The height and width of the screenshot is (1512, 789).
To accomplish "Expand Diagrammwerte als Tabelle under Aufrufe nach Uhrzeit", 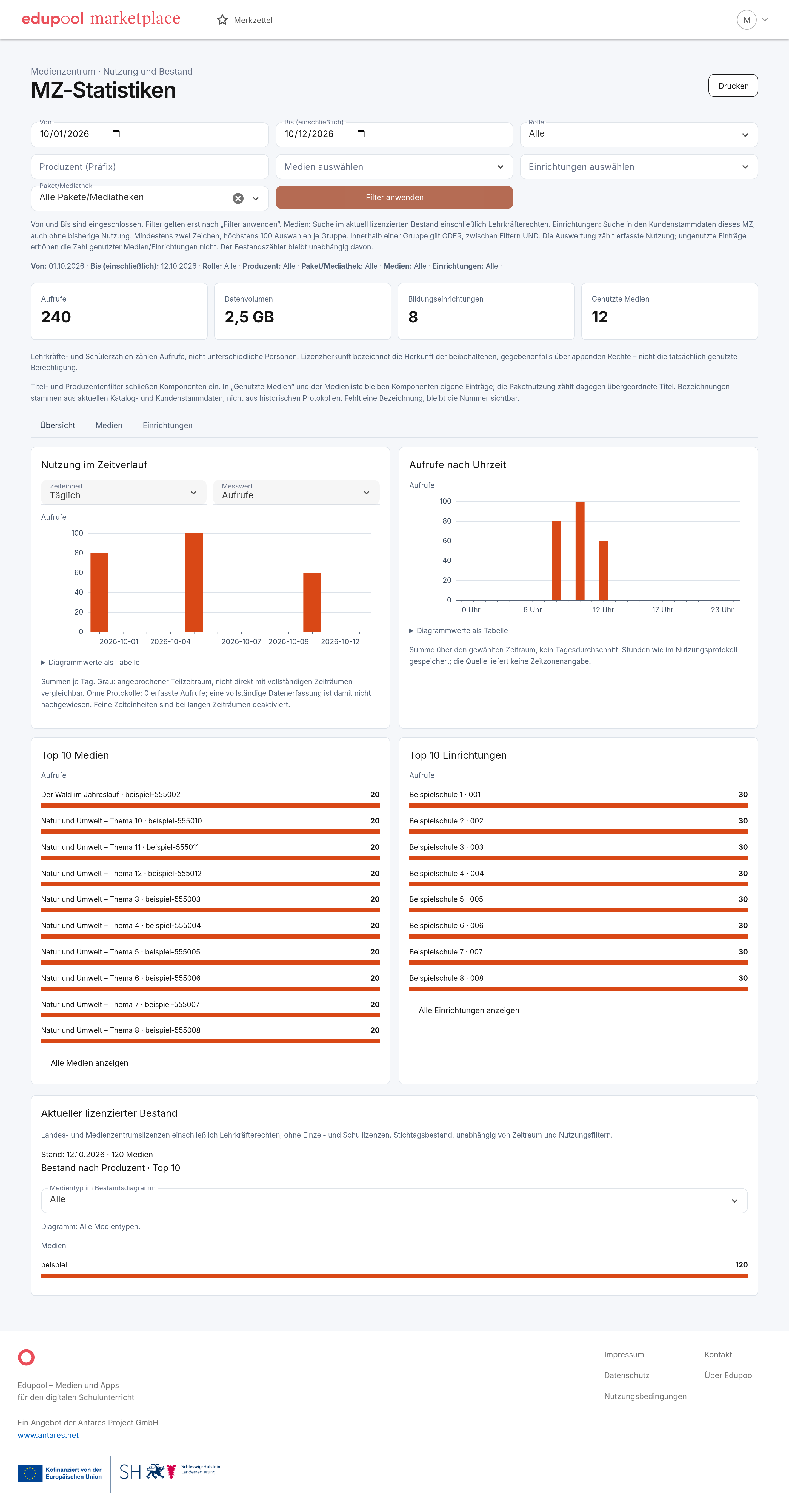I will tap(459, 631).
